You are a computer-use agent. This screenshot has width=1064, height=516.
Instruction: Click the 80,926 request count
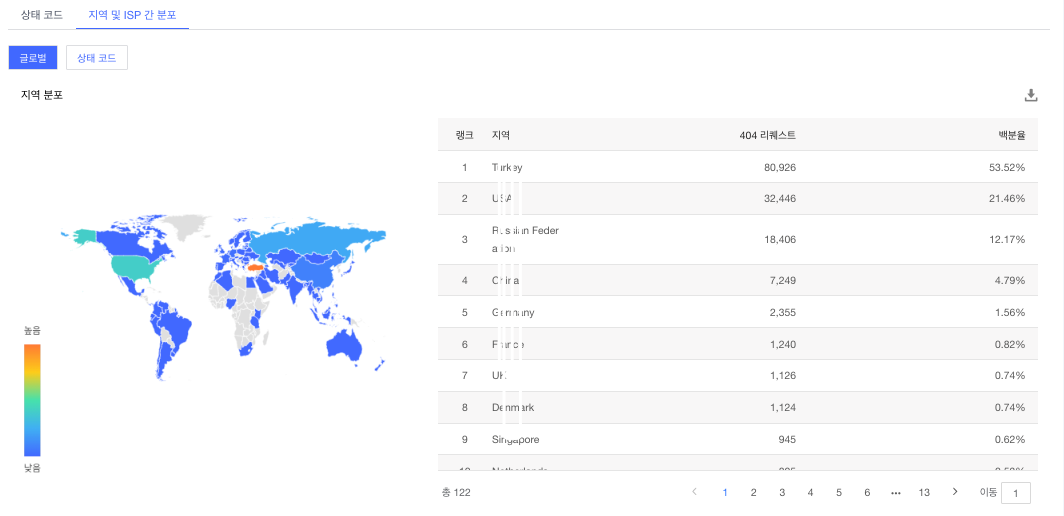click(x=780, y=167)
